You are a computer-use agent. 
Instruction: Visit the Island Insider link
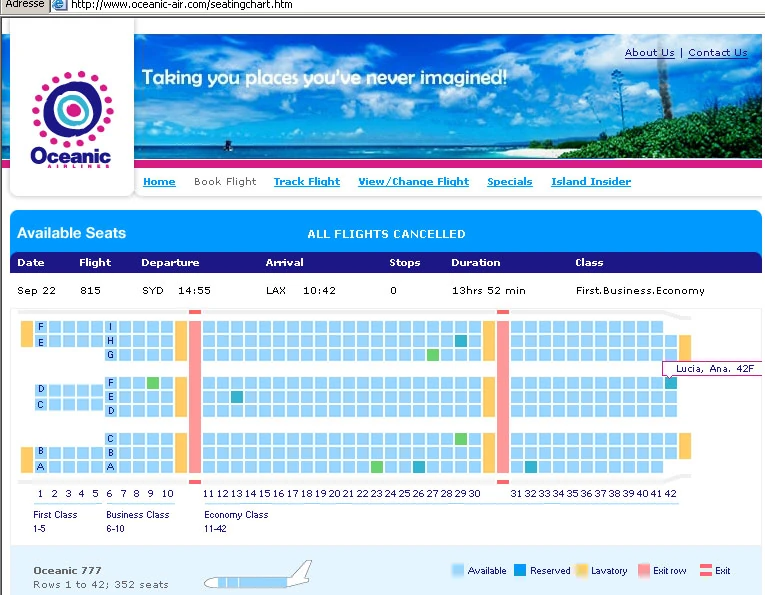click(591, 181)
